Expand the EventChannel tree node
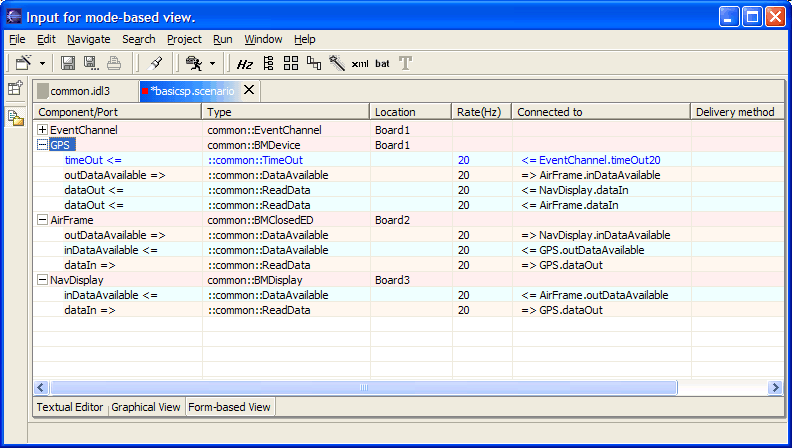Image resolution: width=792 pixels, height=448 pixels. point(42,130)
